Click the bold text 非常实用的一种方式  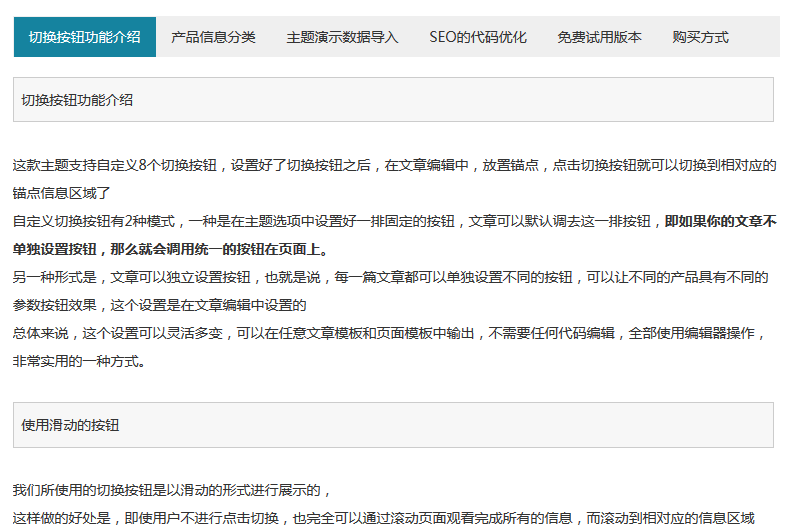(x=79, y=361)
